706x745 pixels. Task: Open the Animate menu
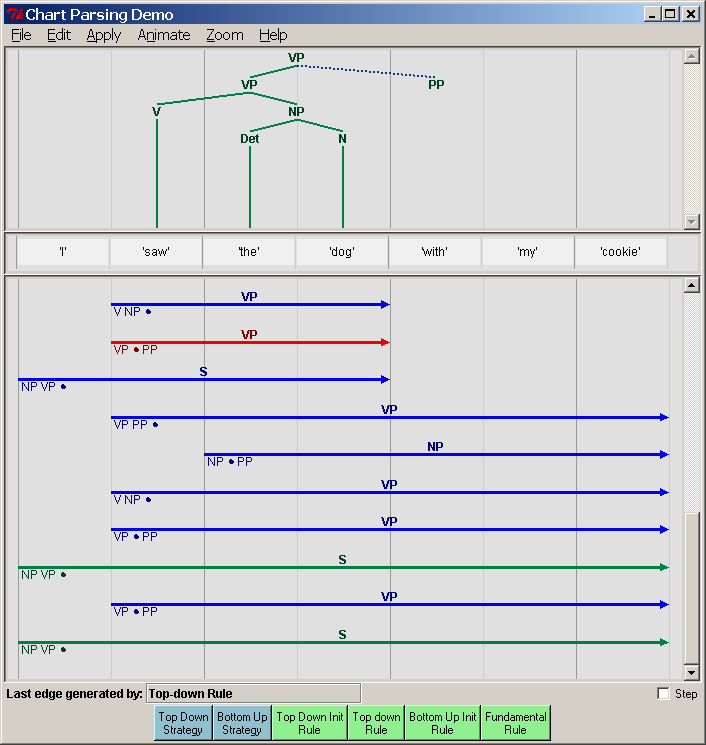click(164, 35)
